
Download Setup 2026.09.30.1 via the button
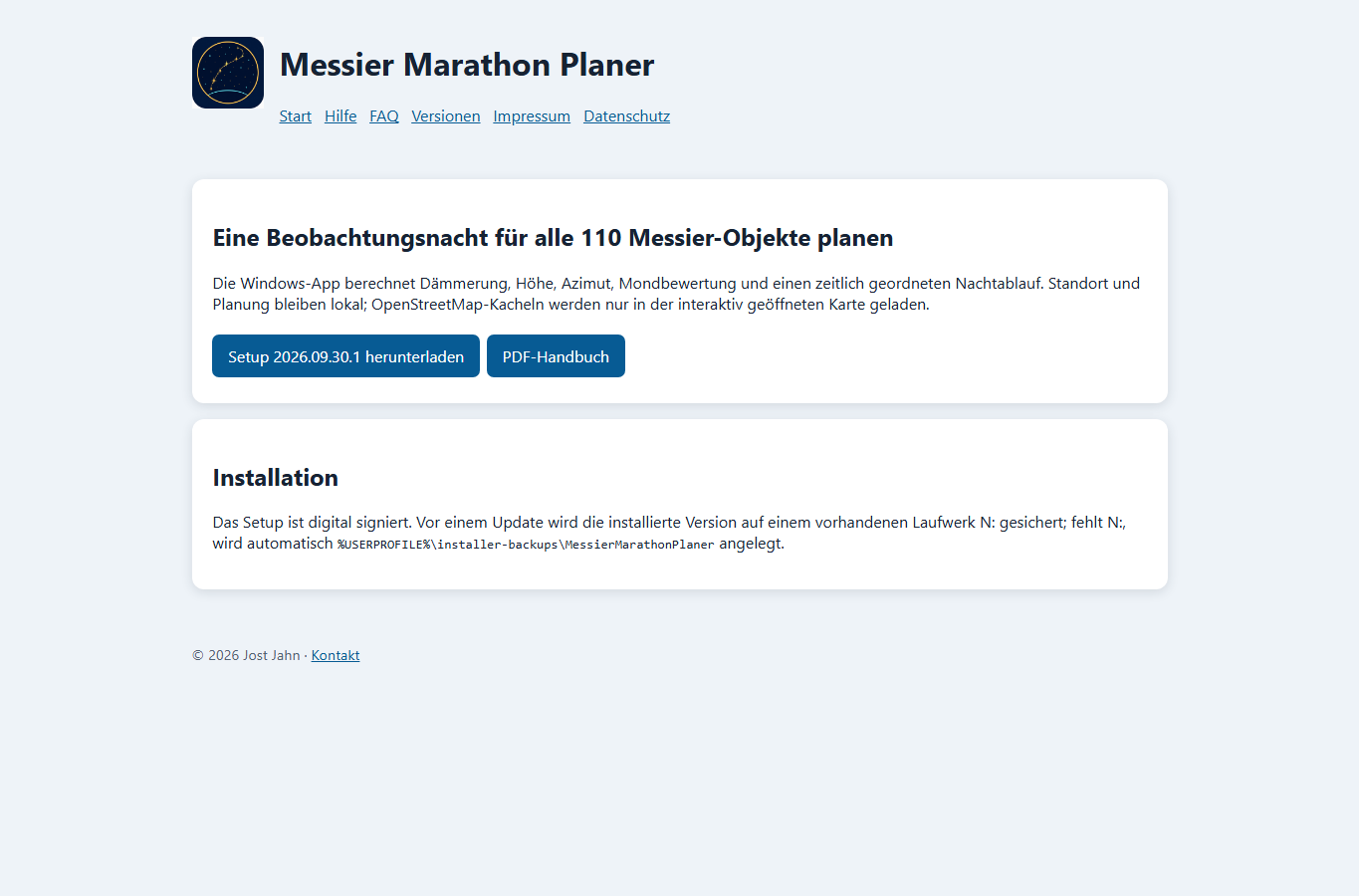(345, 356)
